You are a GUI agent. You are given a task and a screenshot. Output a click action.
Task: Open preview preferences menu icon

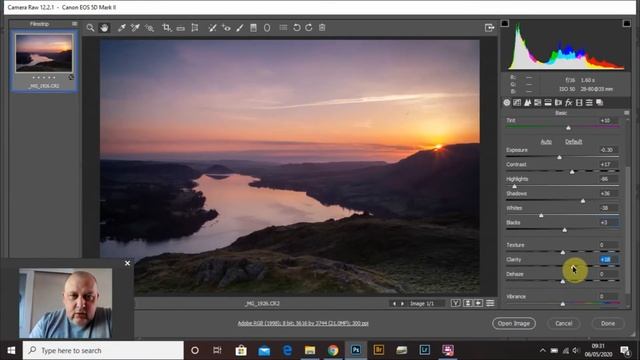click(x=490, y=303)
